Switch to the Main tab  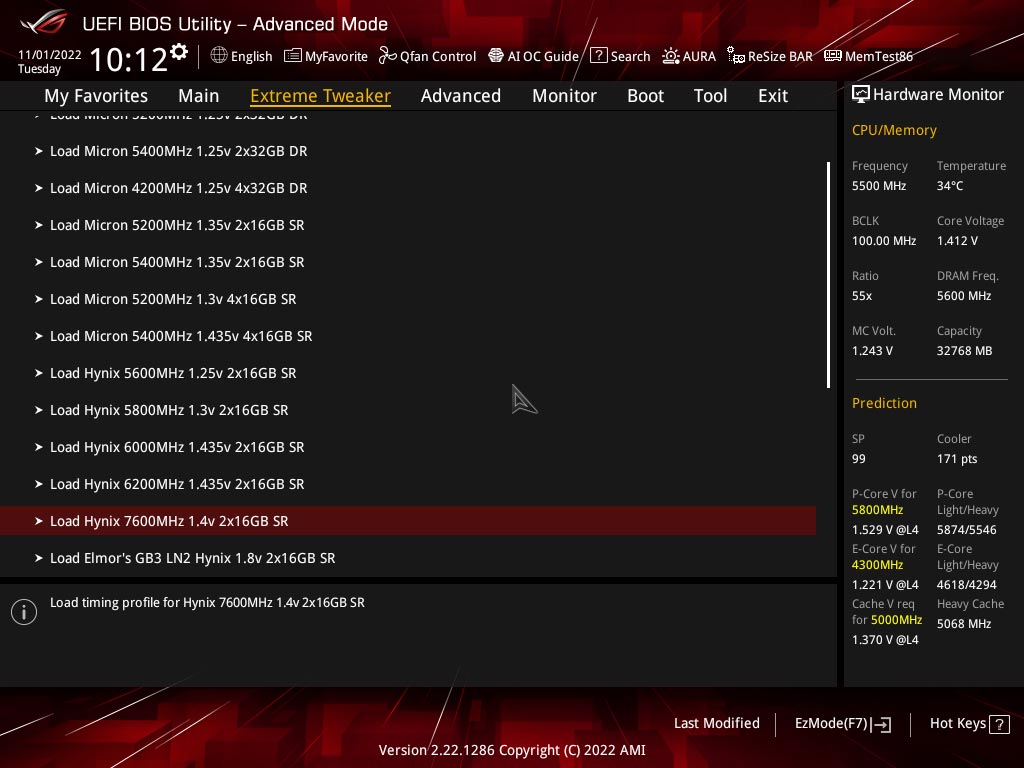(199, 95)
